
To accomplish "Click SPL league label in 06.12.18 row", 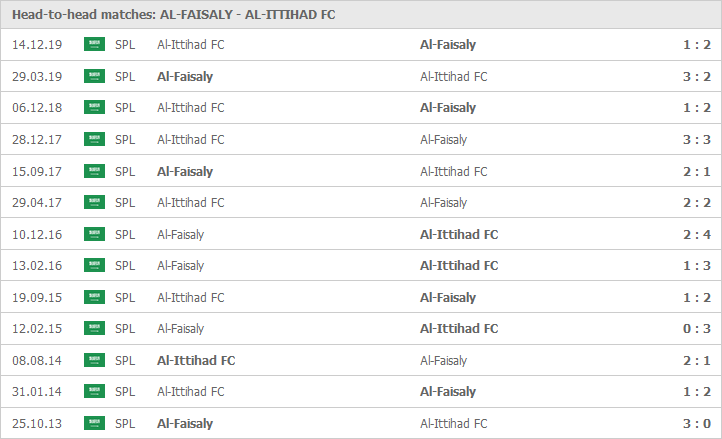I will (x=125, y=108).
